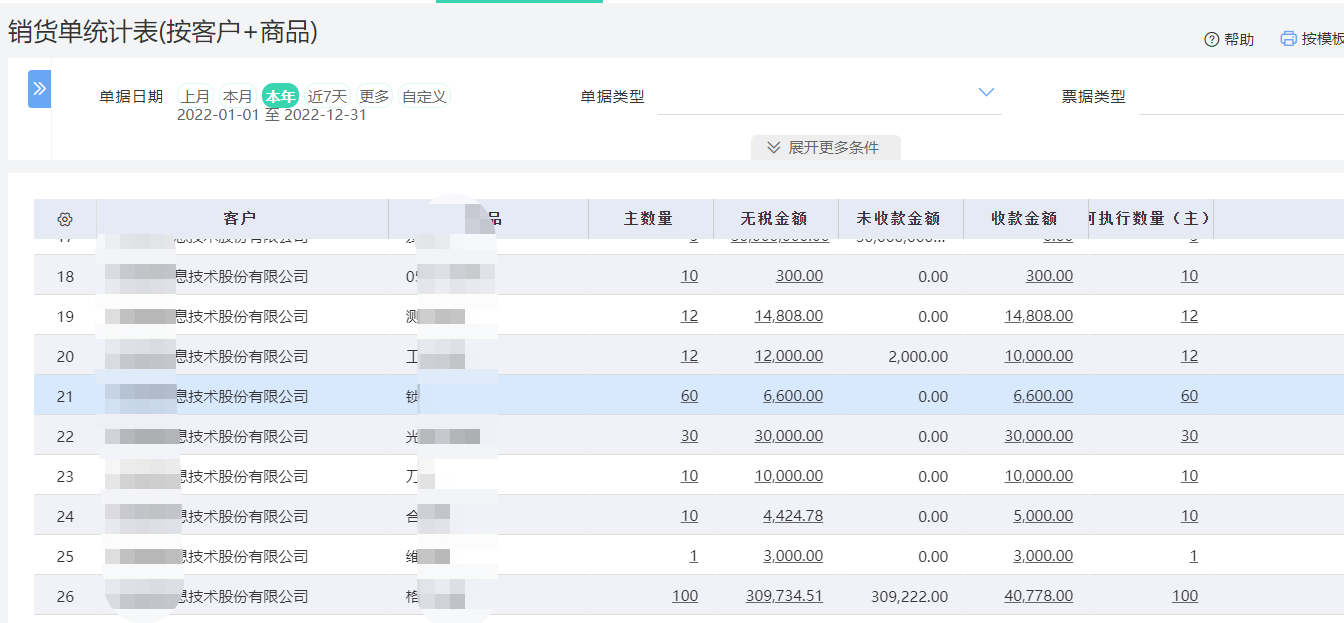
Task: Click the 未收款金额 column header
Action: click(x=898, y=218)
